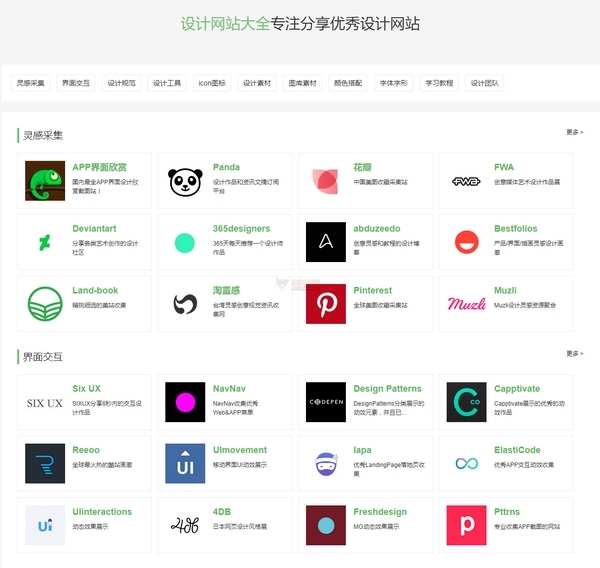
Task: Click the infinity ElastiCode logo
Action: [466, 464]
